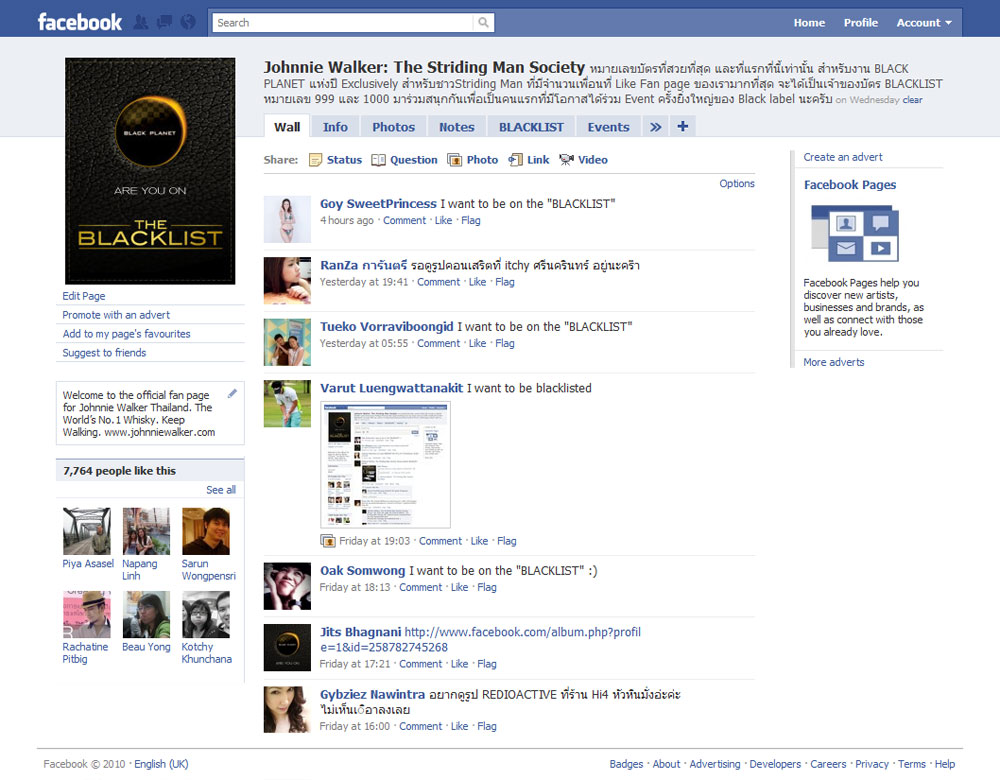The image size is (1000, 780).
Task: Click Kotchy Khunchana name link
Action: pos(207,653)
